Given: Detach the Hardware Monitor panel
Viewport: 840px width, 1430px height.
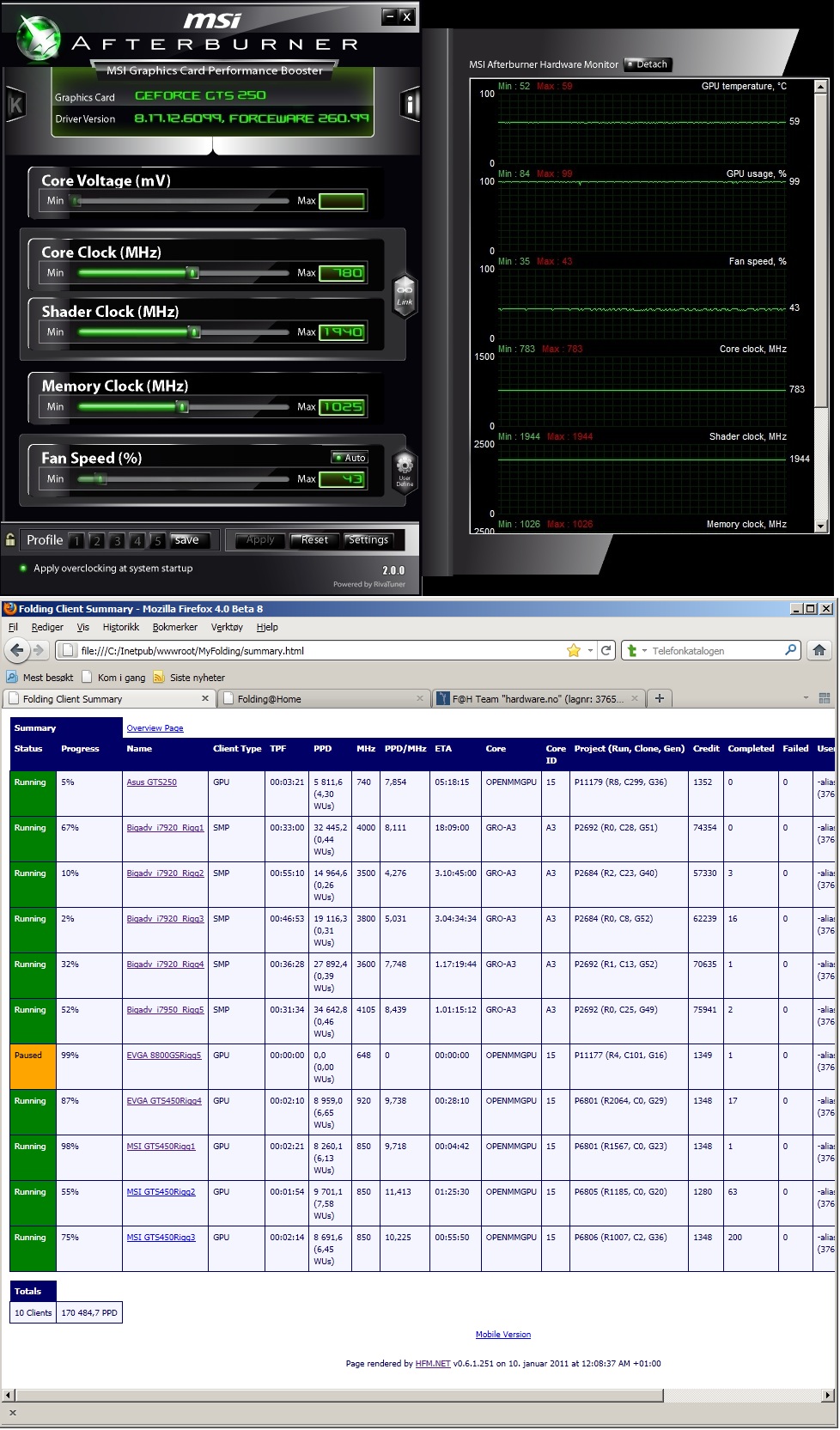Looking at the screenshot, I should pyautogui.click(x=648, y=64).
